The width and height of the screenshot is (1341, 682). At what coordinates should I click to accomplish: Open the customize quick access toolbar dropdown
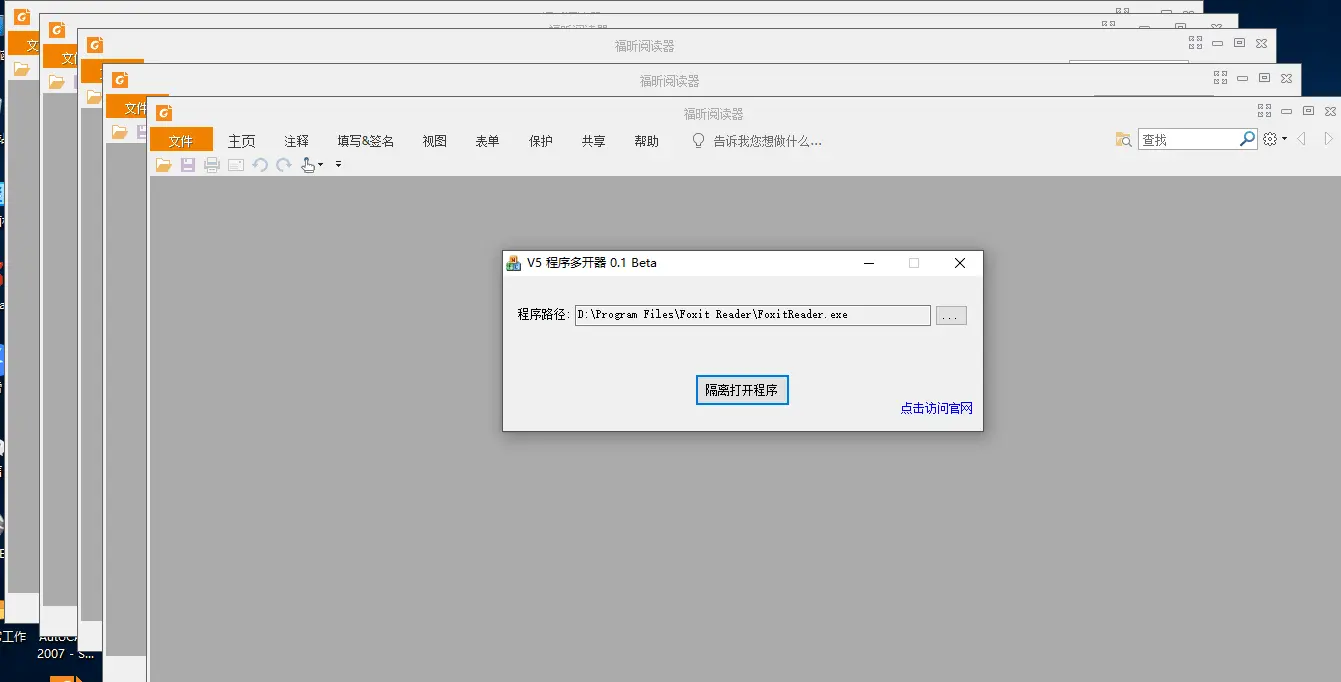[338, 165]
